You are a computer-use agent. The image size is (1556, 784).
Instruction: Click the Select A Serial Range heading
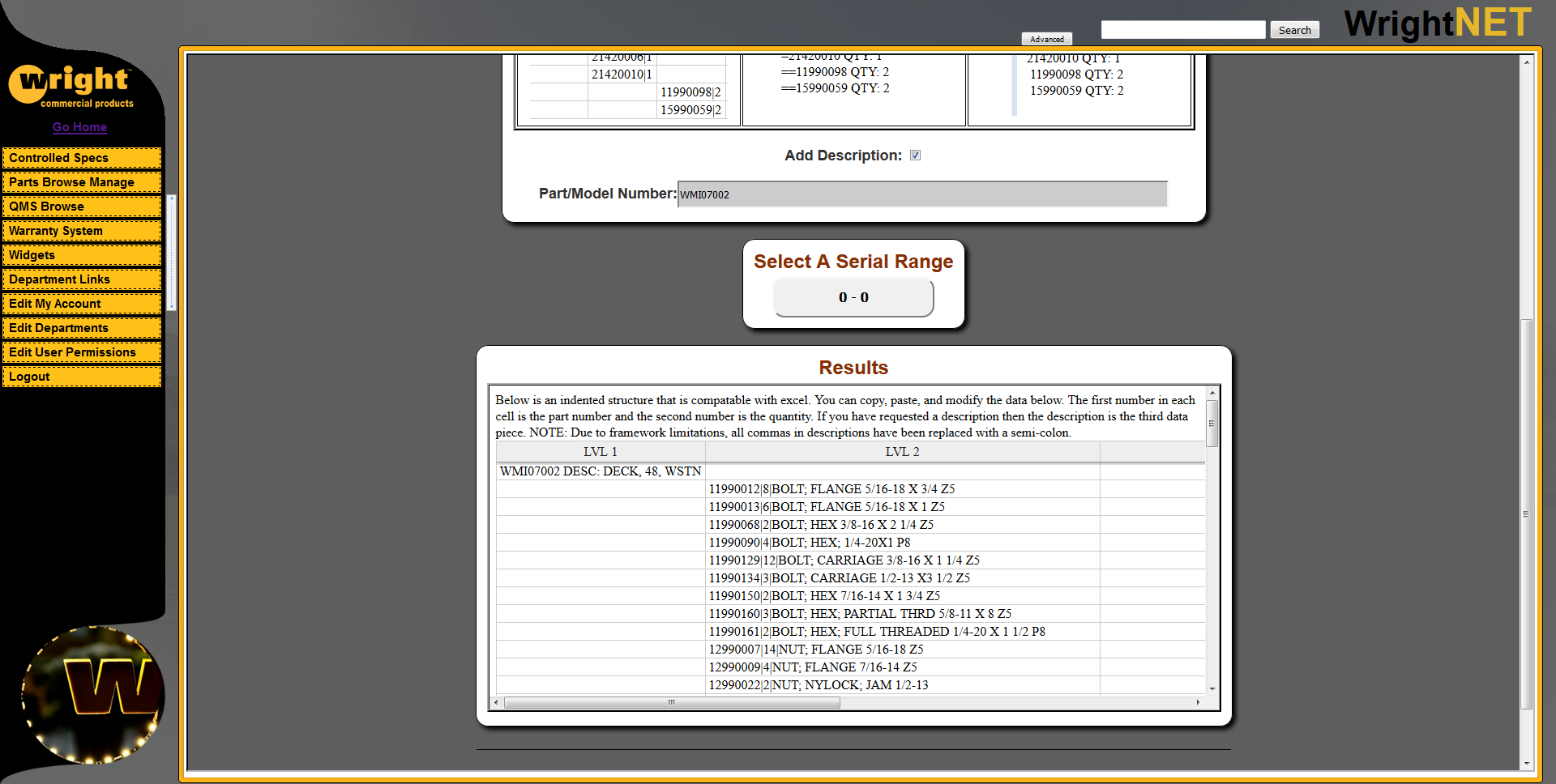click(853, 262)
